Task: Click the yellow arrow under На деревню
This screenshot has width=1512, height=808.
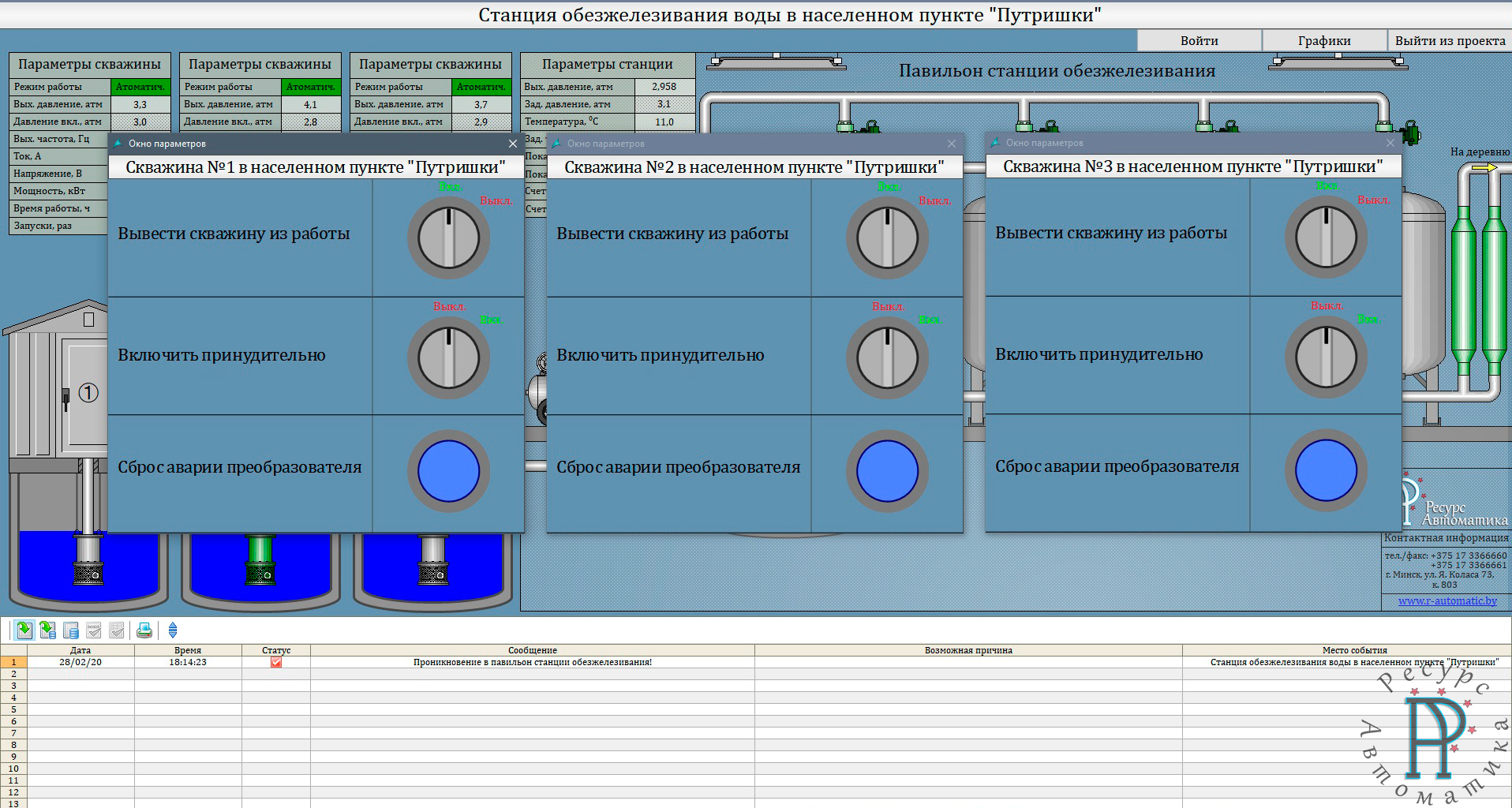Action: [x=1484, y=167]
